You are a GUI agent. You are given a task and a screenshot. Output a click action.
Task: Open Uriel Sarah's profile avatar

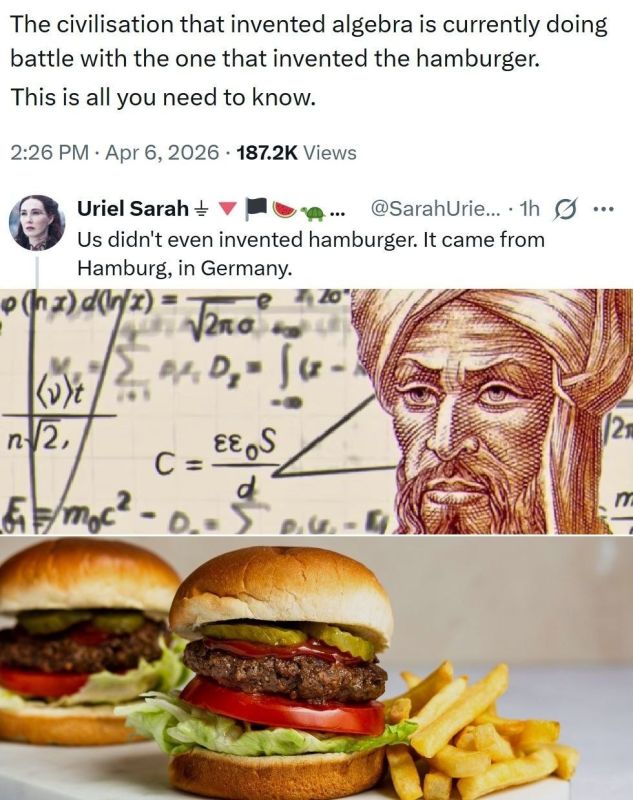(37, 222)
